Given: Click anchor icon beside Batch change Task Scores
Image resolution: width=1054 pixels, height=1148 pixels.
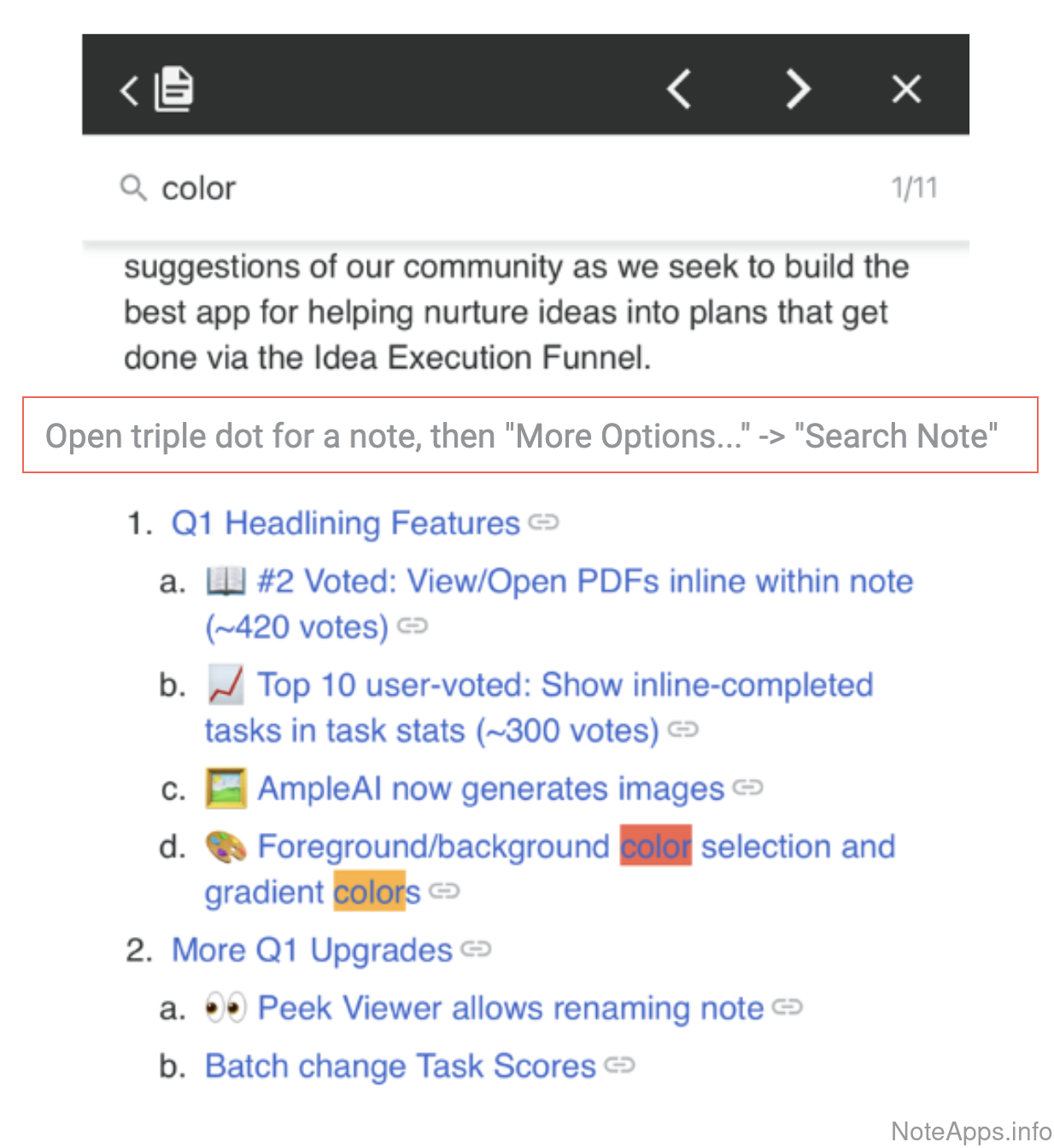Looking at the screenshot, I should click(619, 1065).
